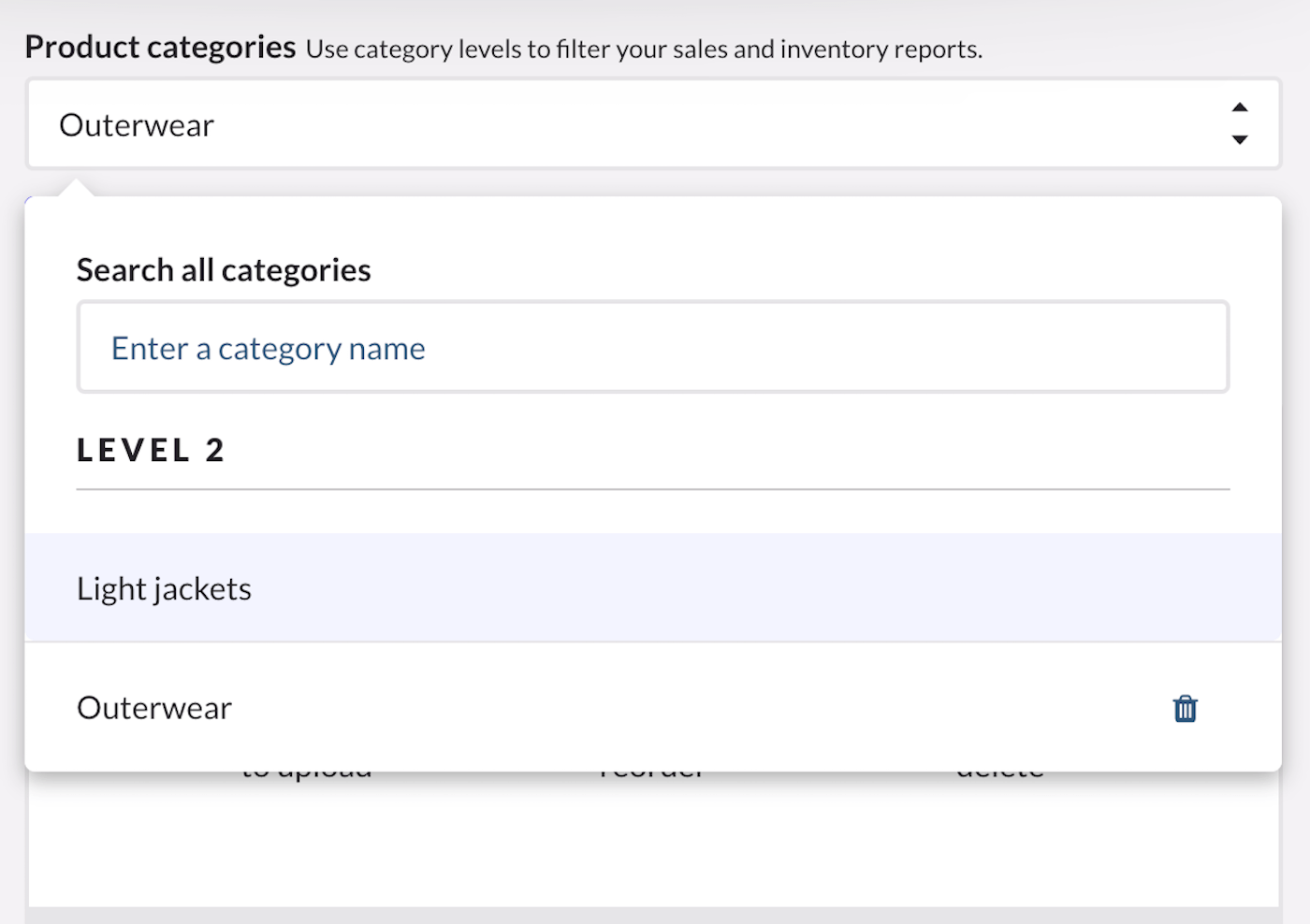Click empty white panel below the popover

pyautogui.click(x=653, y=842)
